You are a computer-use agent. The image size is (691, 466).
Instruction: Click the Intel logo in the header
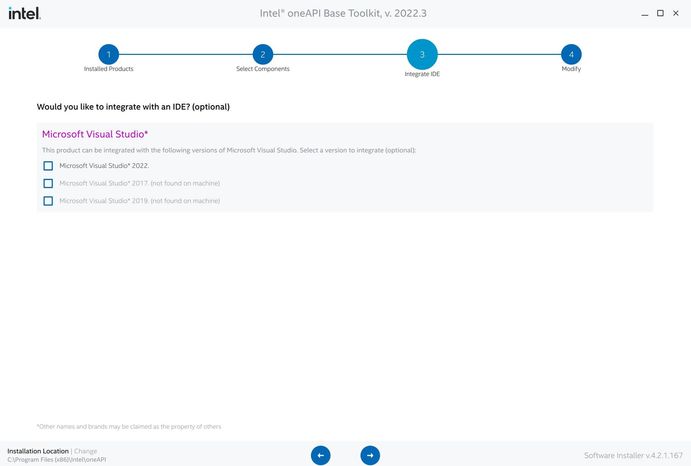25,13
